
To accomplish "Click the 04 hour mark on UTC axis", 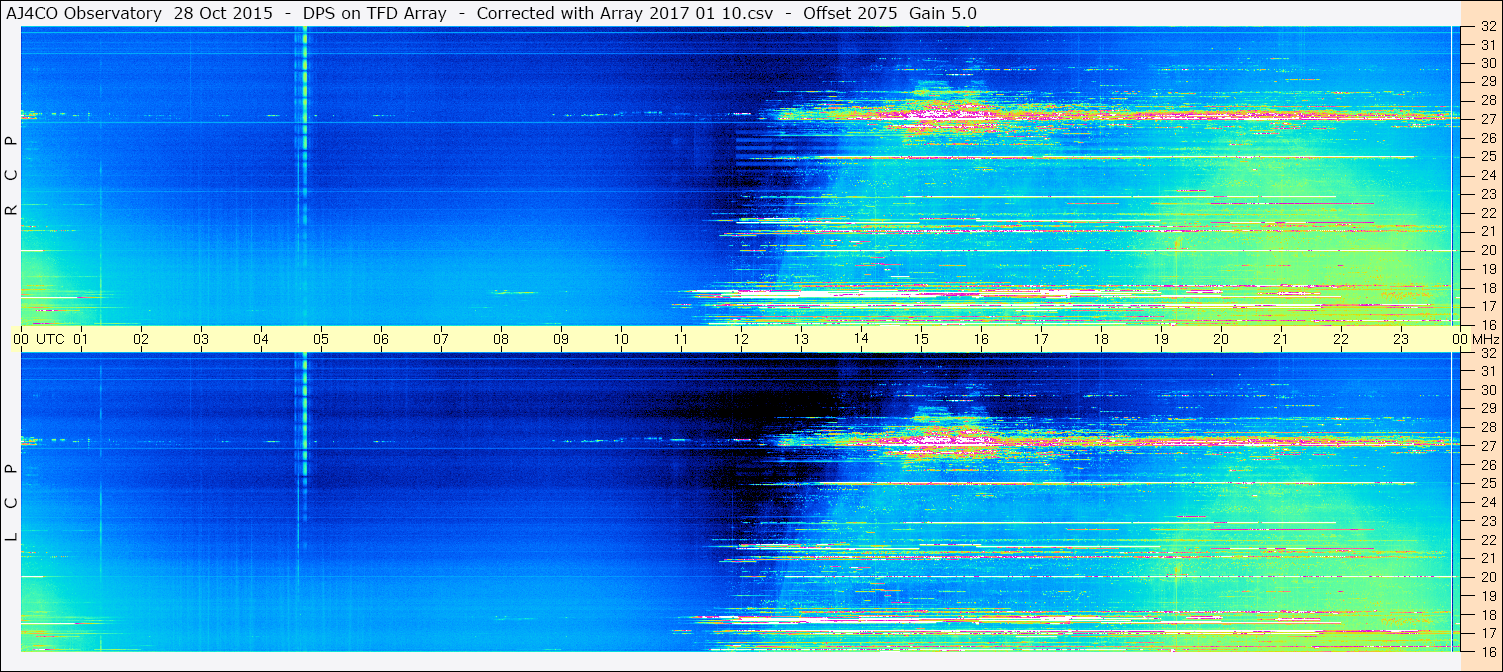I will [x=261, y=339].
